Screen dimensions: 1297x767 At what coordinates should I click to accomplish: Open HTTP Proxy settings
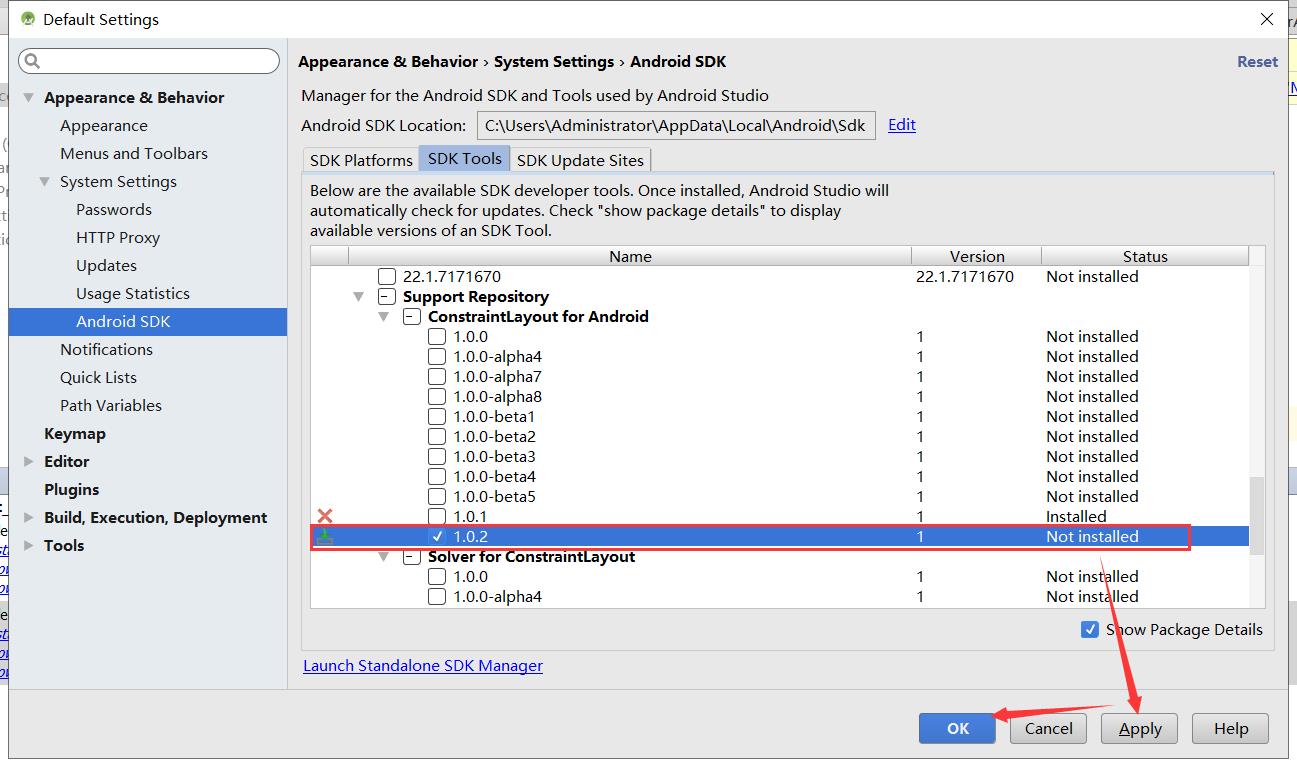pyautogui.click(x=118, y=238)
